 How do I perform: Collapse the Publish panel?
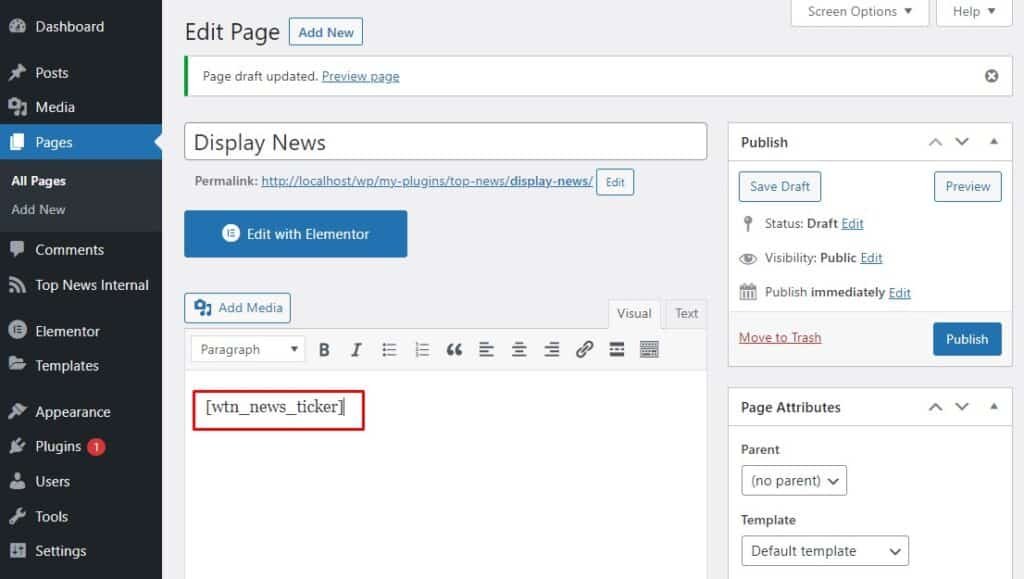[x=994, y=141]
